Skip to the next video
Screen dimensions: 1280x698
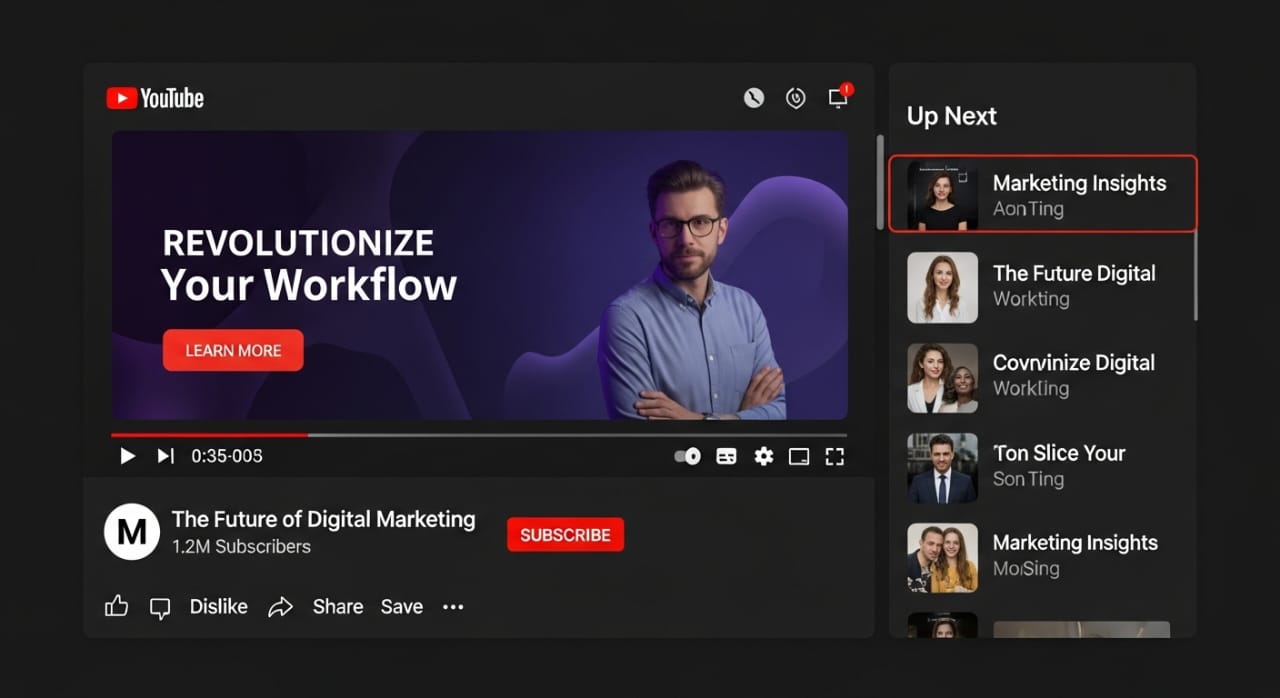point(165,456)
